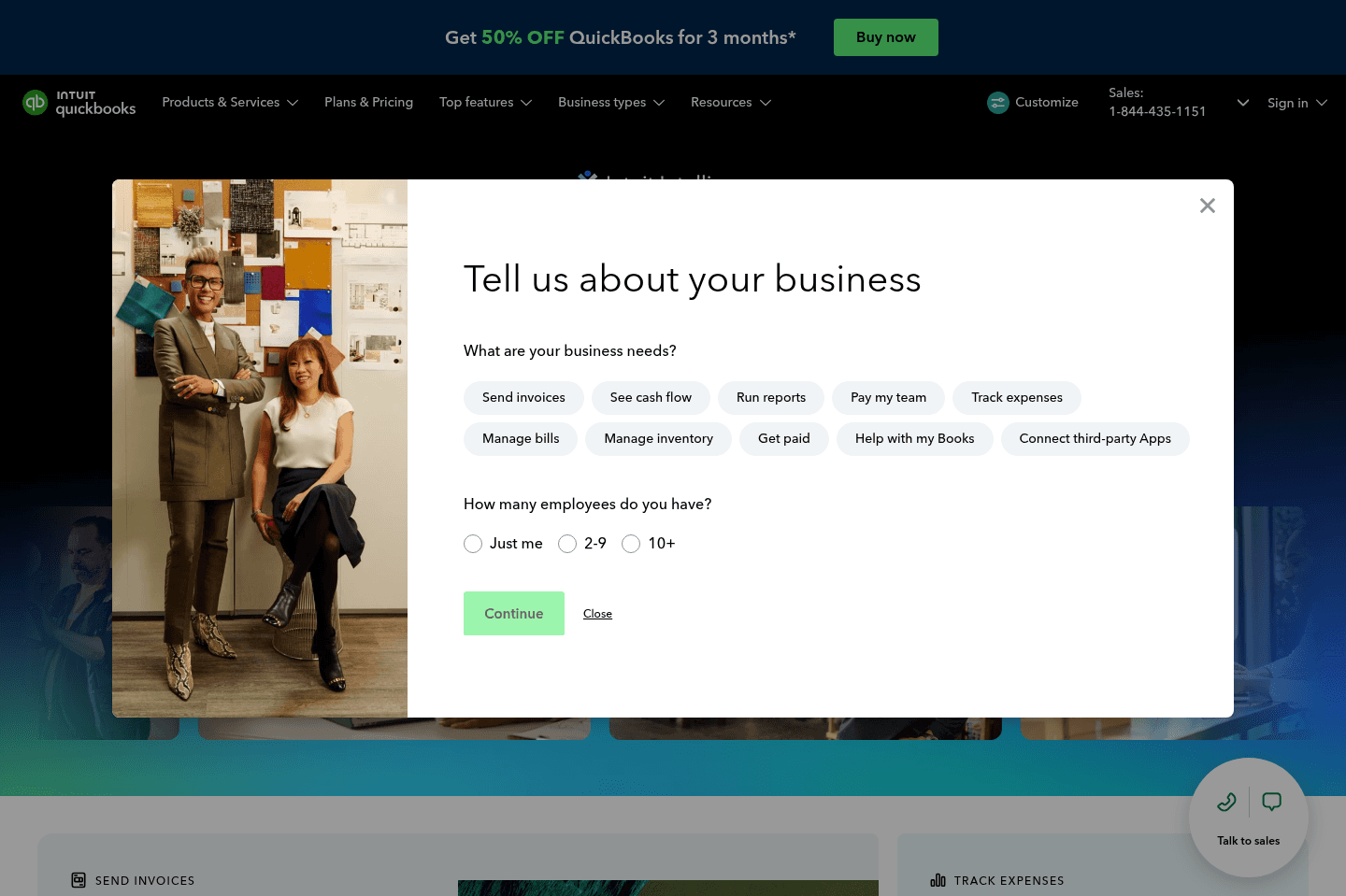1346x896 pixels.
Task: Click the Talk to sales circular widget
Action: [1248, 818]
